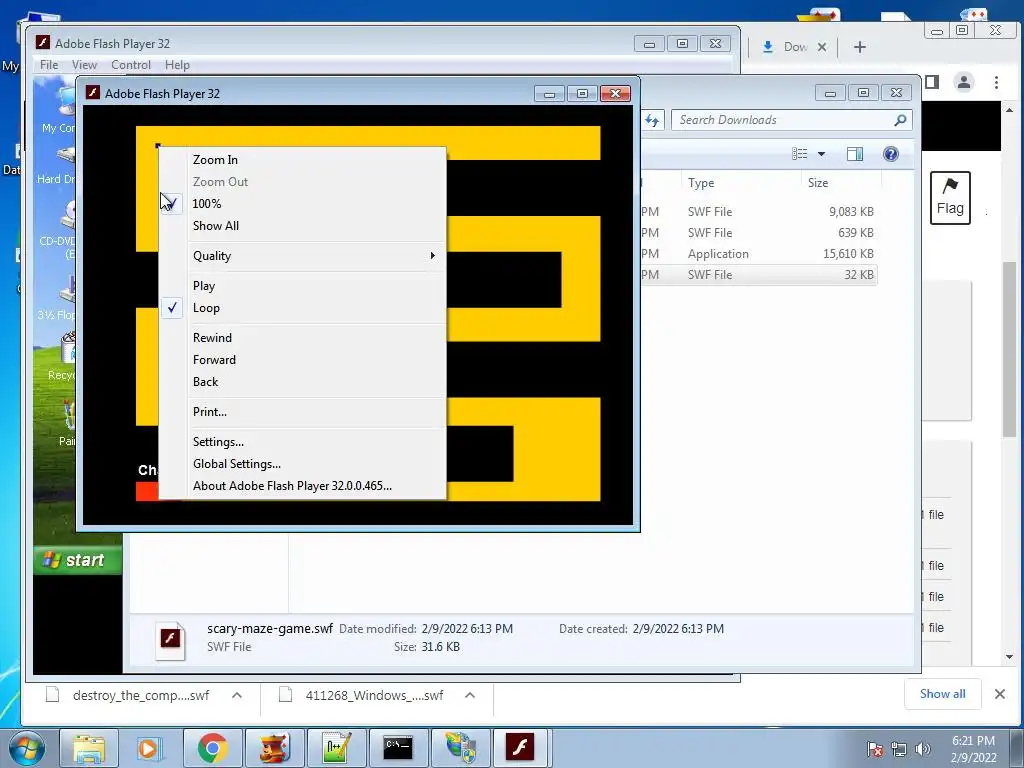
Task: Expand options for destroy_the_comp....swf download
Action: 237,696
